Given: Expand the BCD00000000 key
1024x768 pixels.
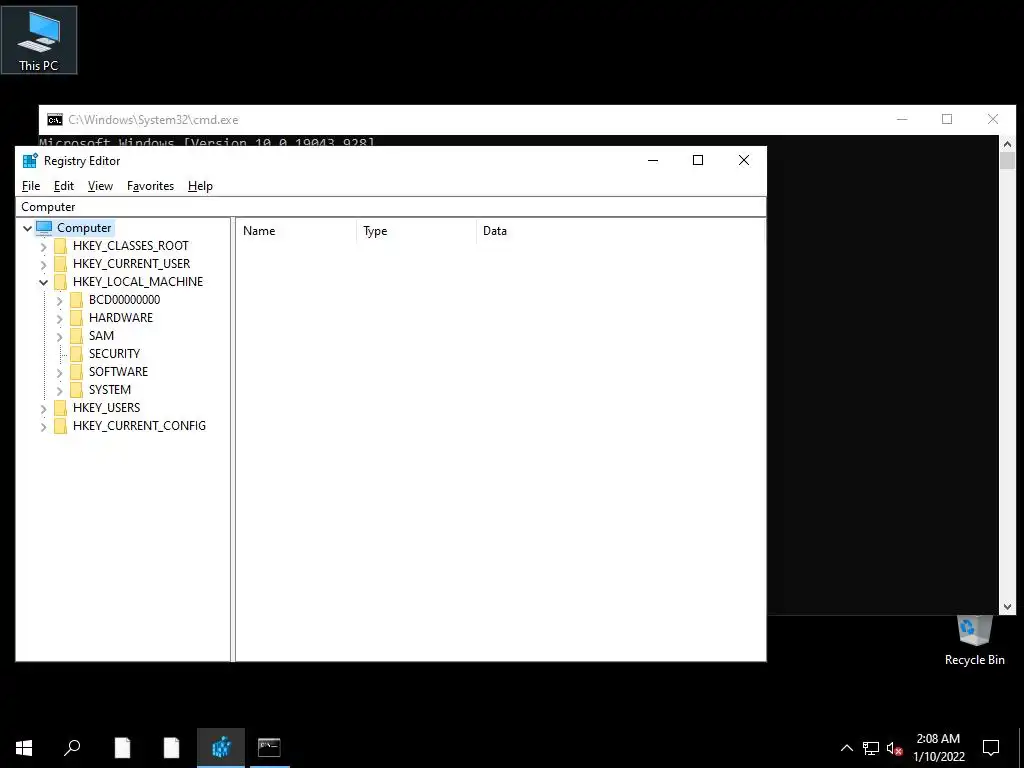Looking at the screenshot, I should pos(59,300).
